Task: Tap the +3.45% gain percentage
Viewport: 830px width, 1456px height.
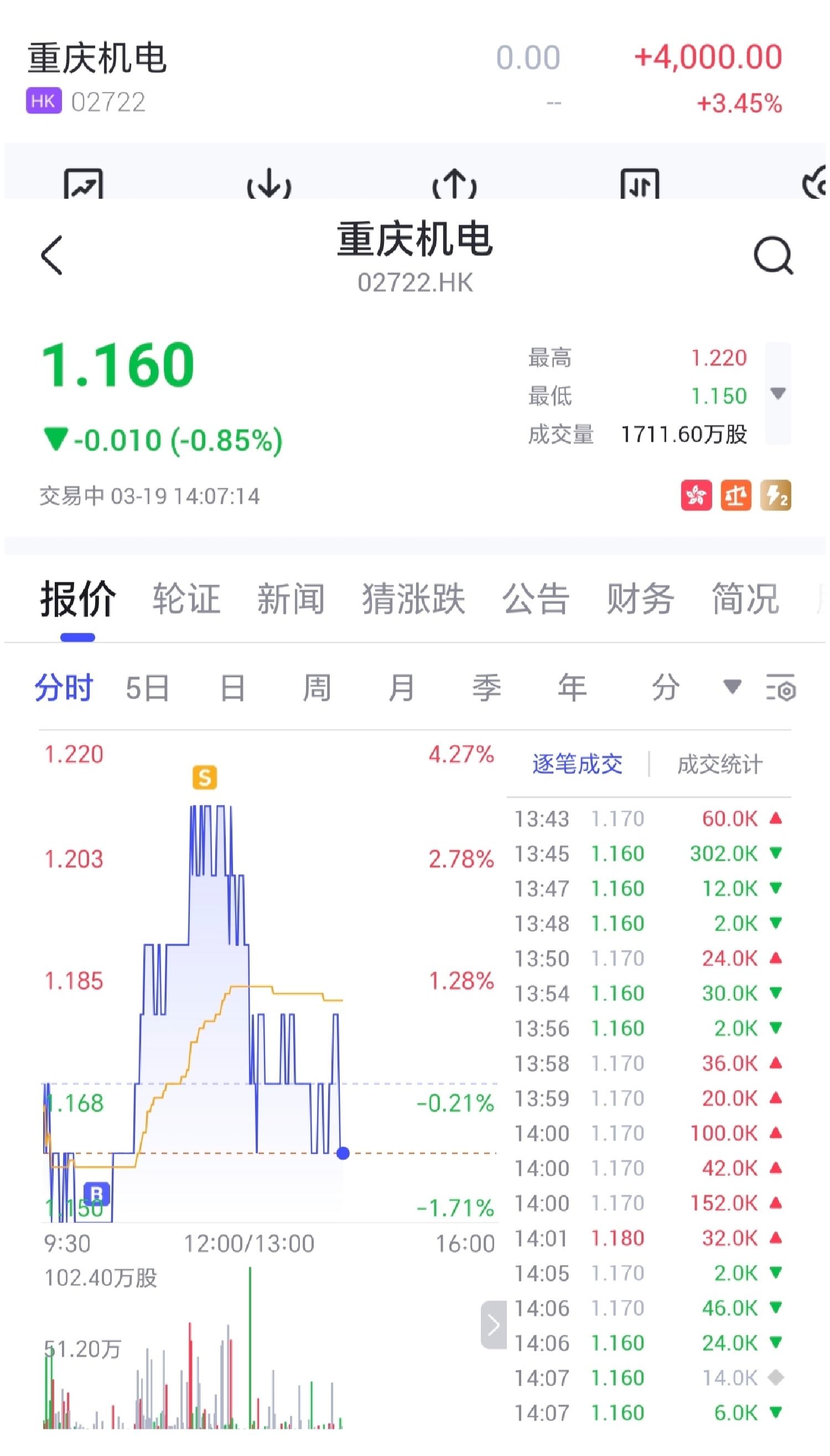Action: coord(739,103)
